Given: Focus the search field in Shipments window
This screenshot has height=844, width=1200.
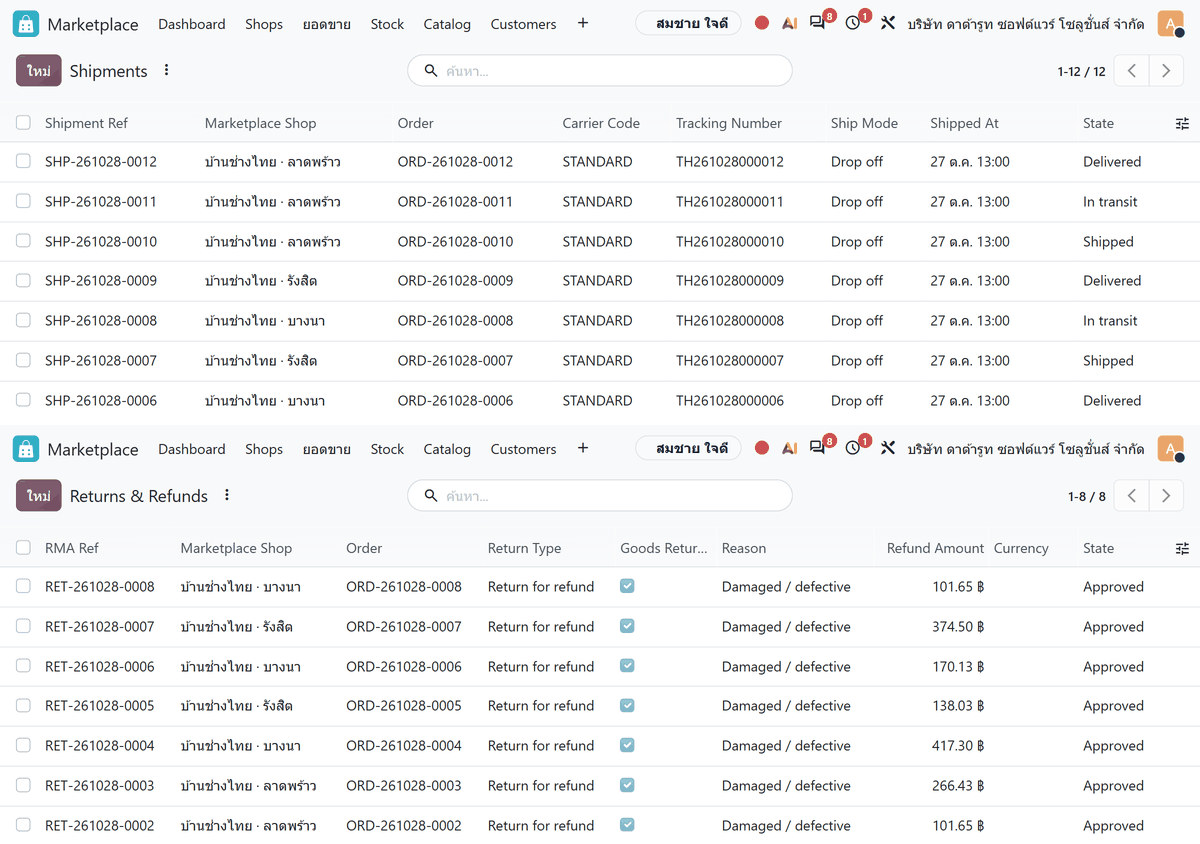Looking at the screenshot, I should click(x=600, y=71).
